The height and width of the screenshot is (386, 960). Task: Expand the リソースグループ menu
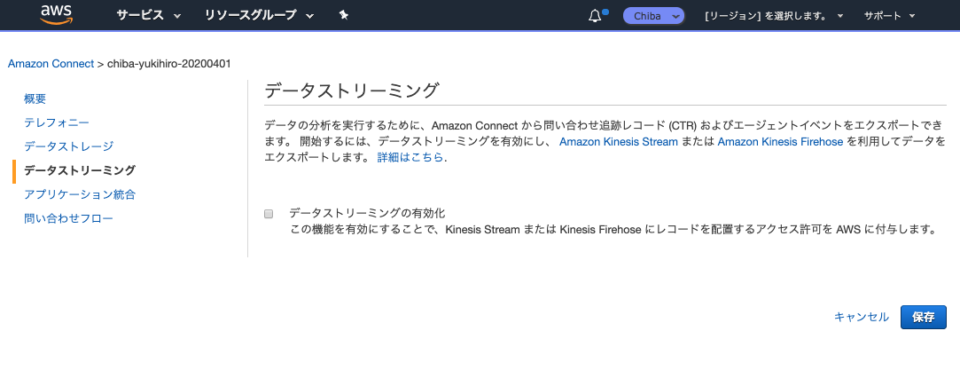259,15
